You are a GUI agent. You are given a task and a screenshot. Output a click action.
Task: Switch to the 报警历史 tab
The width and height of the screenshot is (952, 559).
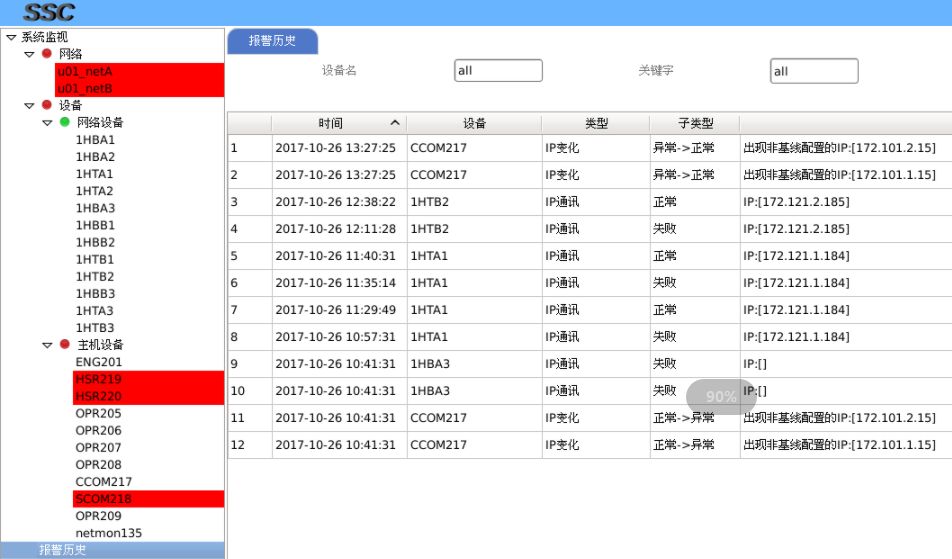tap(272, 41)
